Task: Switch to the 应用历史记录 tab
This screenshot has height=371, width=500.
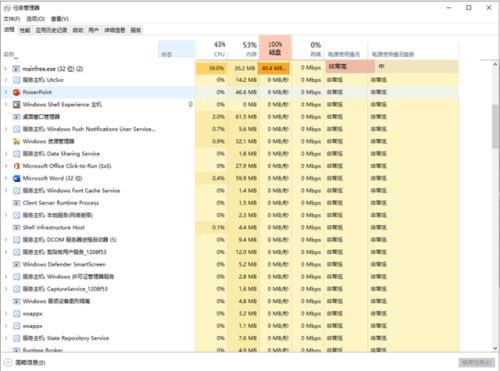Action: pyautogui.click(x=51, y=30)
